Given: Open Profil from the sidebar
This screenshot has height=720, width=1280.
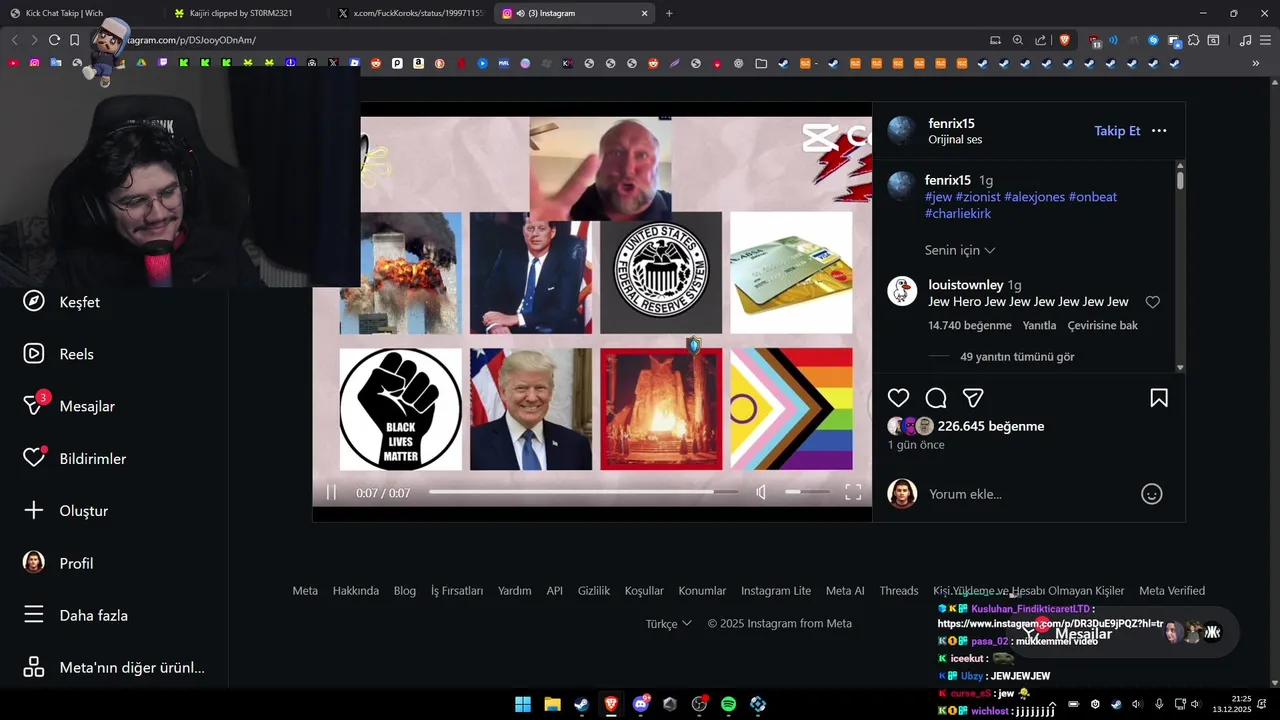Looking at the screenshot, I should point(58,563).
